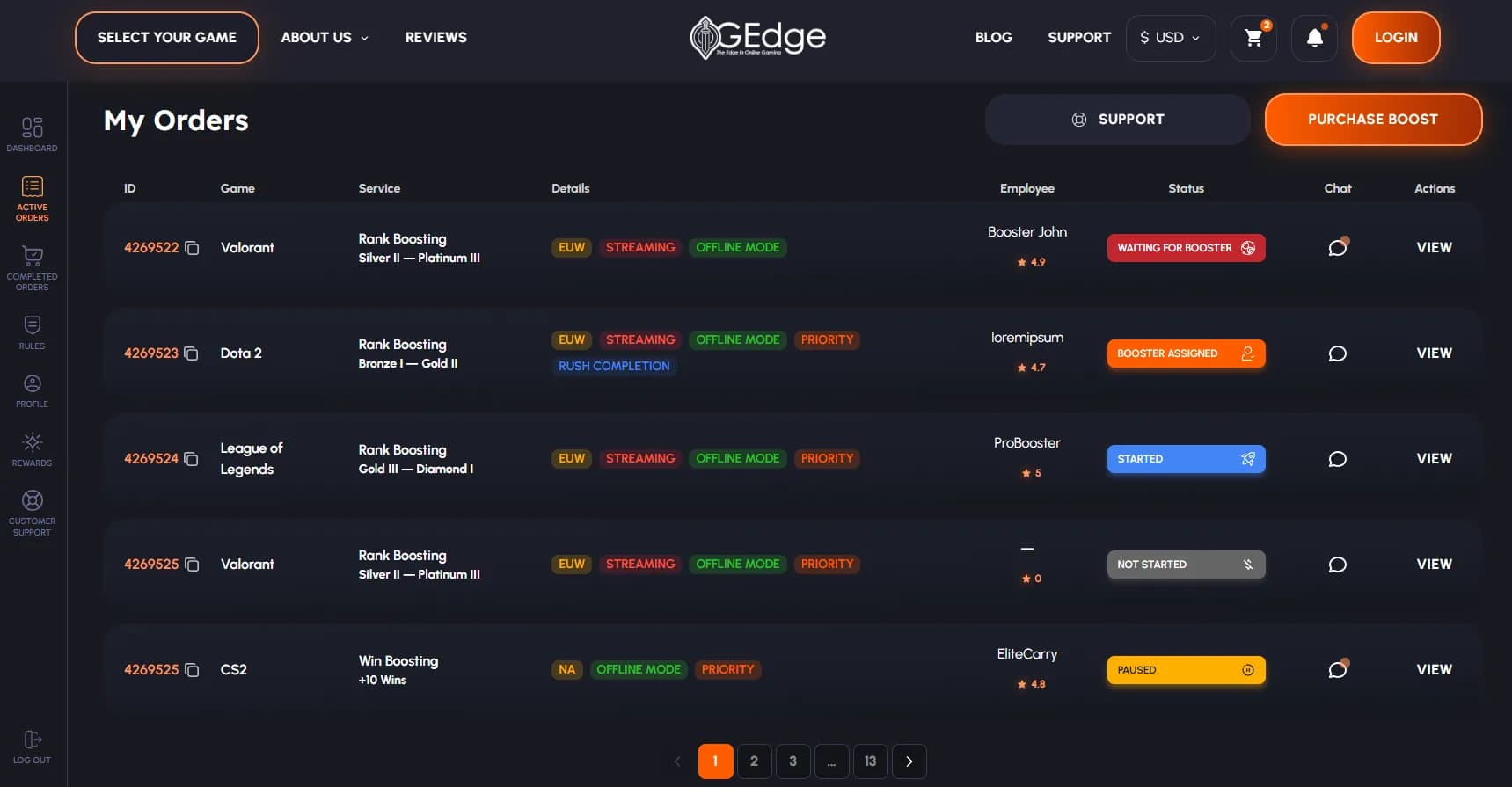Open the USD currency dropdown

point(1170,38)
